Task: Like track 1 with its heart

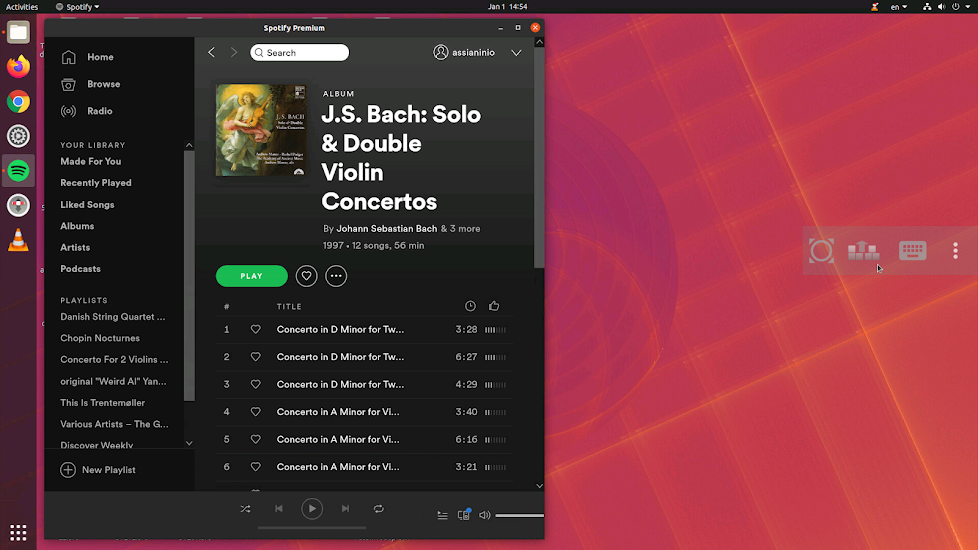Action: (x=255, y=329)
